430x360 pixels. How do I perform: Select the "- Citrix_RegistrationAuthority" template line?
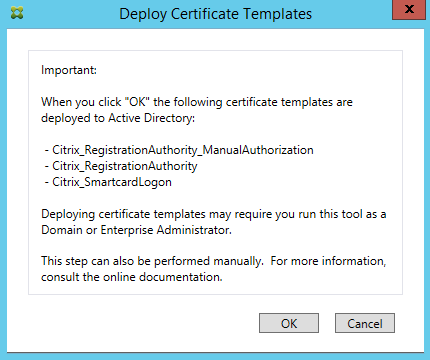click(x=121, y=166)
